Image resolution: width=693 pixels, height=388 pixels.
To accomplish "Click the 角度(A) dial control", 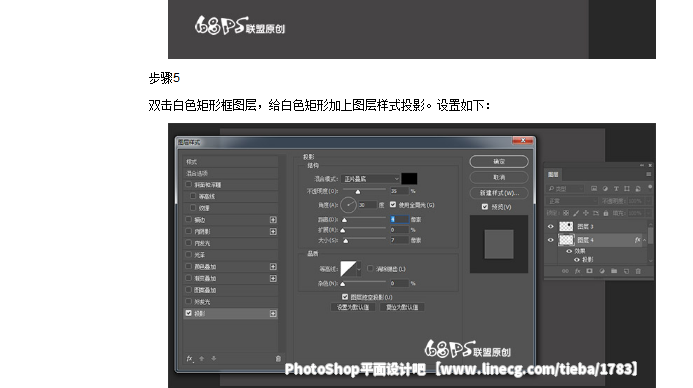I will 348,205.
